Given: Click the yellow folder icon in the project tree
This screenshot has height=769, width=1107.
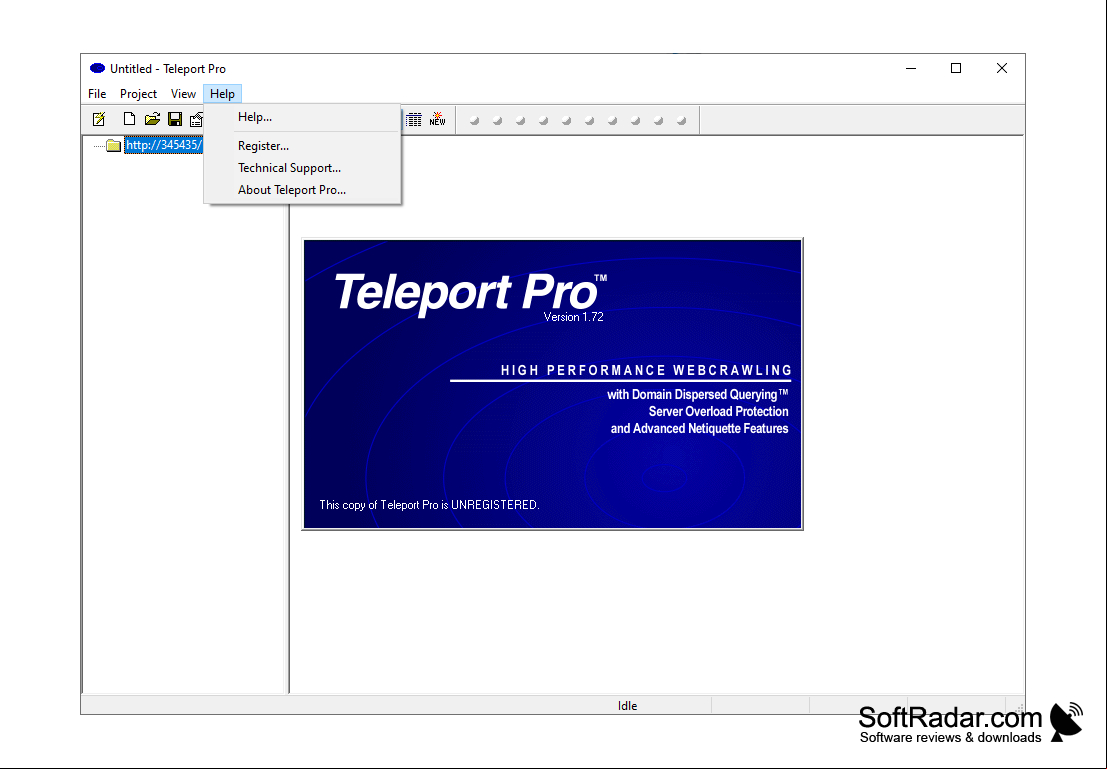Looking at the screenshot, I should click(114, 145).
